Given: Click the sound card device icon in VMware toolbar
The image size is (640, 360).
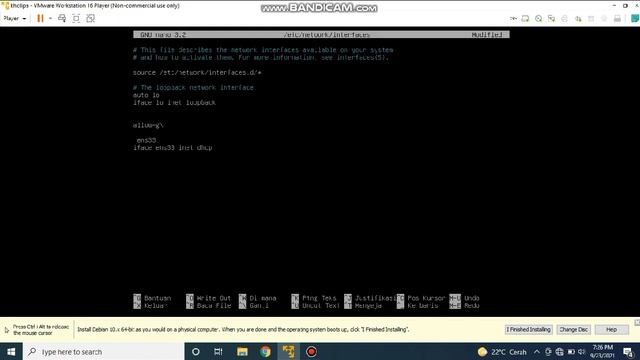Looking at the screenshot, I should click(578, 18).
